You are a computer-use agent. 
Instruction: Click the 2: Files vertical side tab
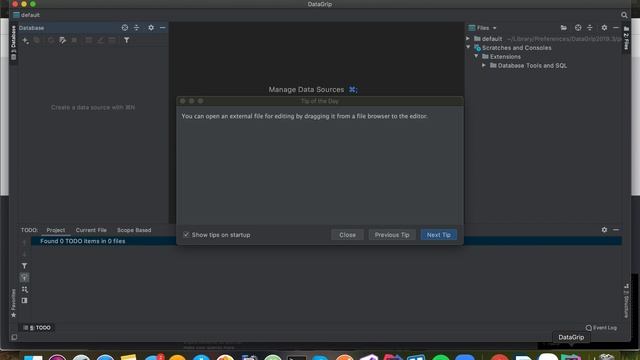pos(626,38)
